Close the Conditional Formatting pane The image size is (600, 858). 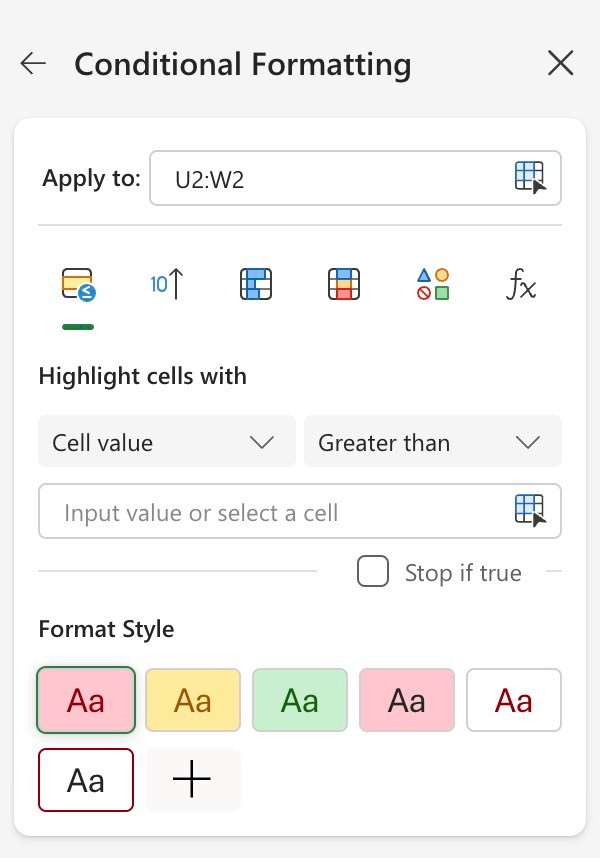[561, 63]
